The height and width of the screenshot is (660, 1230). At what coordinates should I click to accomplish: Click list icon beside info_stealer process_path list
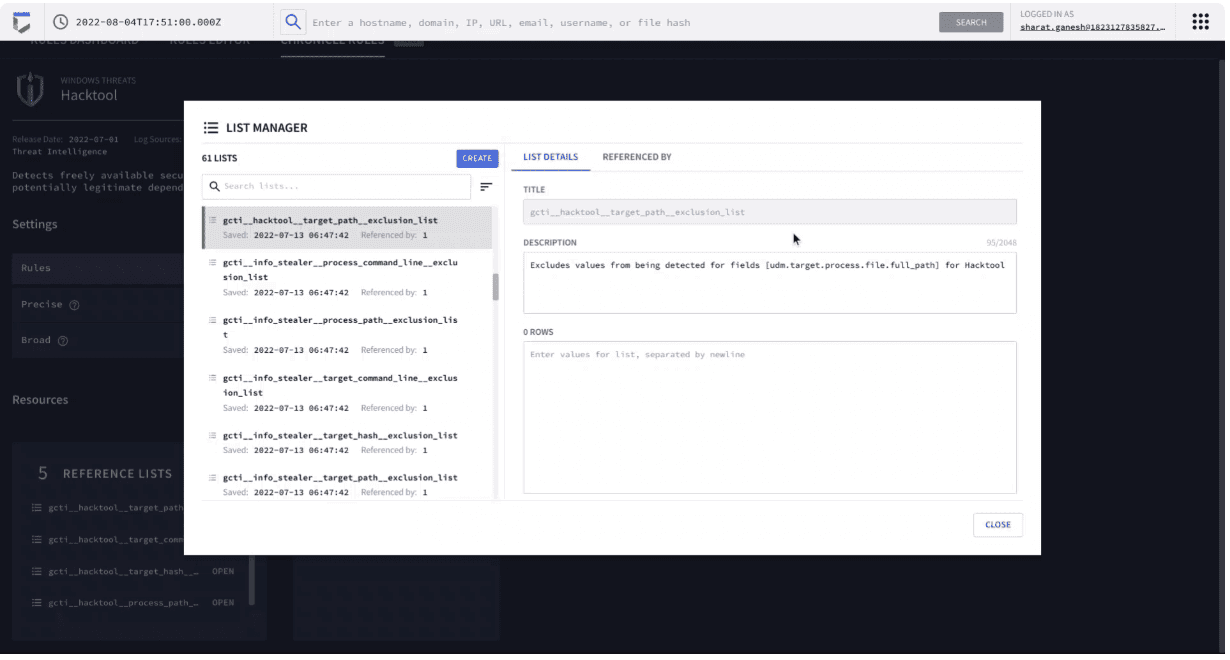(x=213, y=320)
